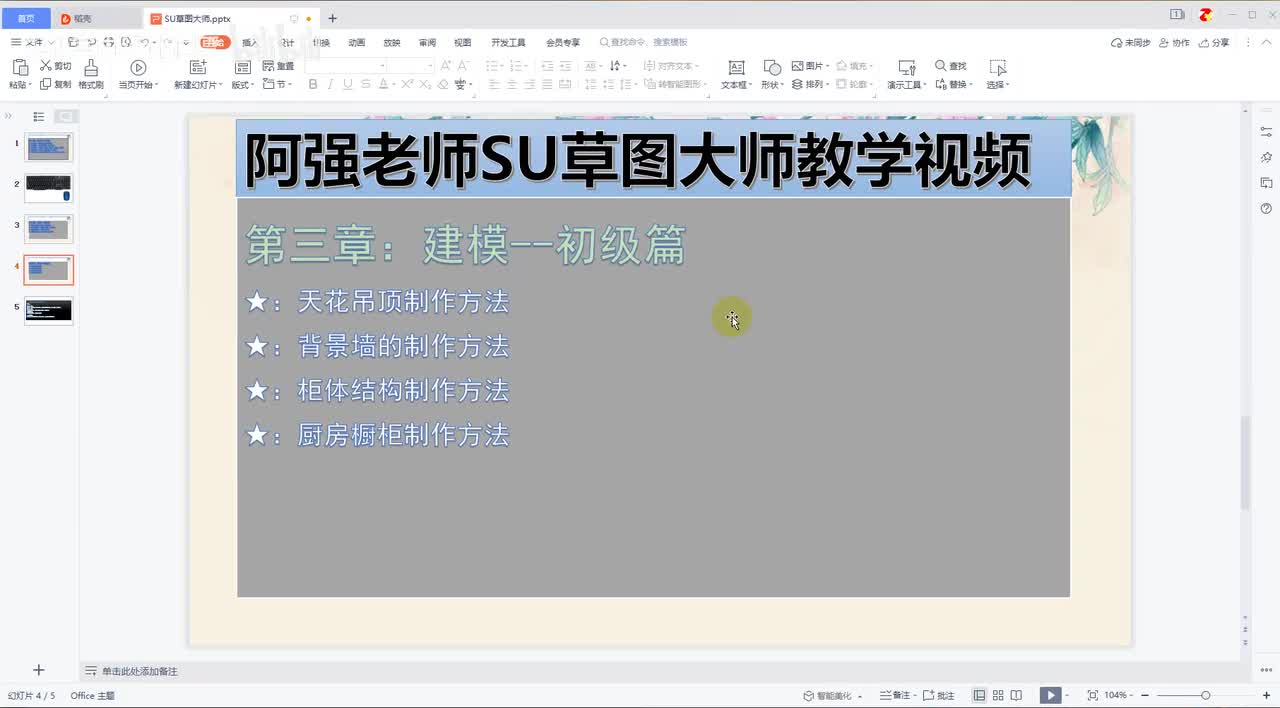Open the Arrange (排列) tool

(x=809, y=85)
